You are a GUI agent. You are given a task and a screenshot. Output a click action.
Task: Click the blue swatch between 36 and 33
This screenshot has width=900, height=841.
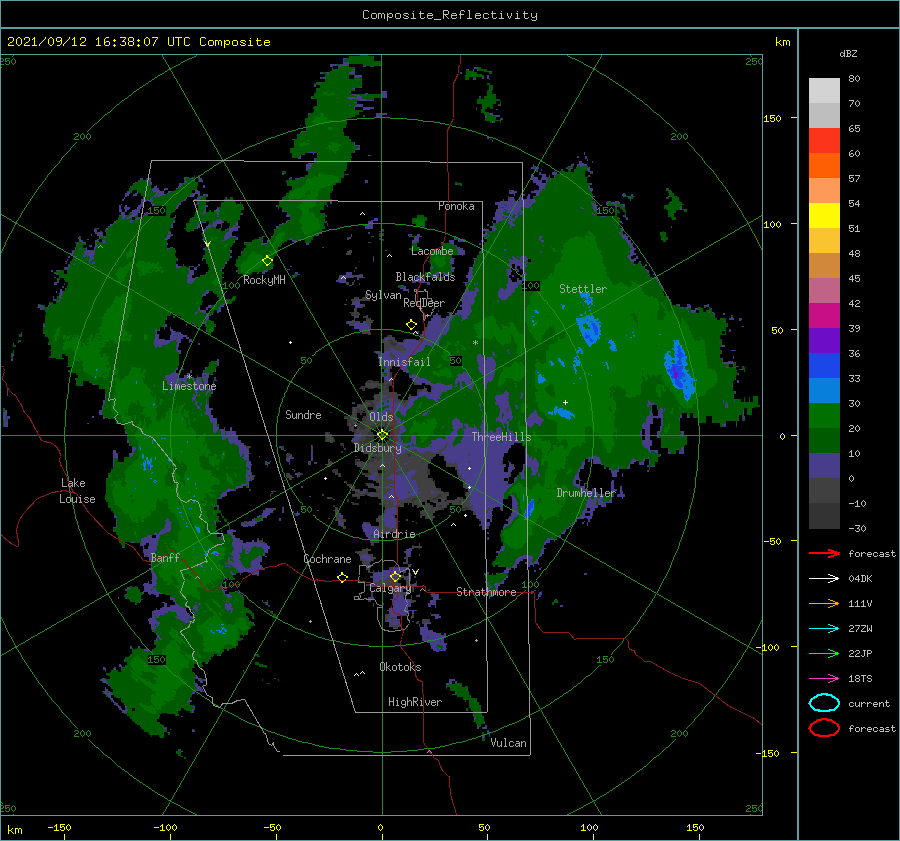(x=824, y=365)
